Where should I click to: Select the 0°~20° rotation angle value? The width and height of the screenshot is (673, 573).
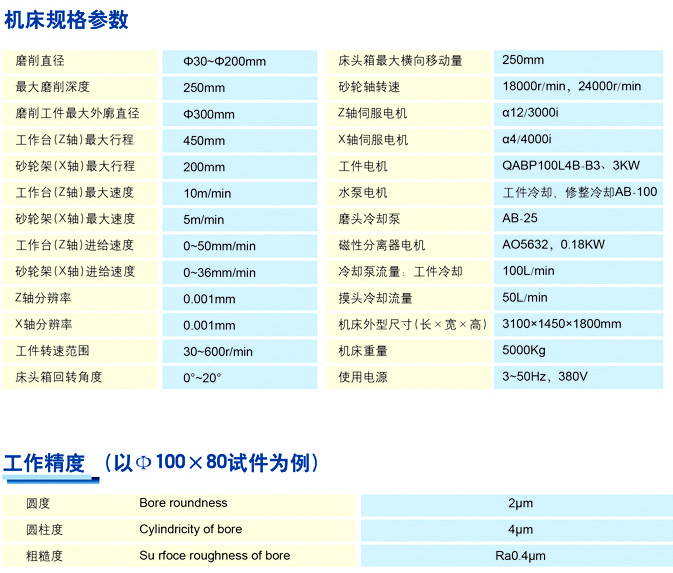202,378
